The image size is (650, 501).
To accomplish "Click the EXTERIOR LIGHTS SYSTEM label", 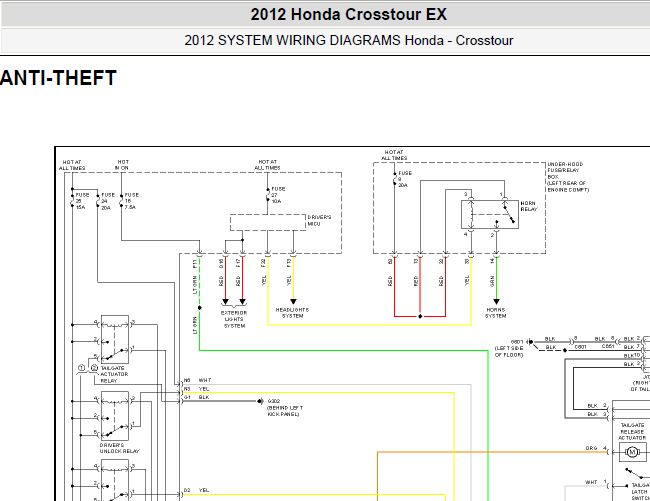I will click(x=234, y=319).
